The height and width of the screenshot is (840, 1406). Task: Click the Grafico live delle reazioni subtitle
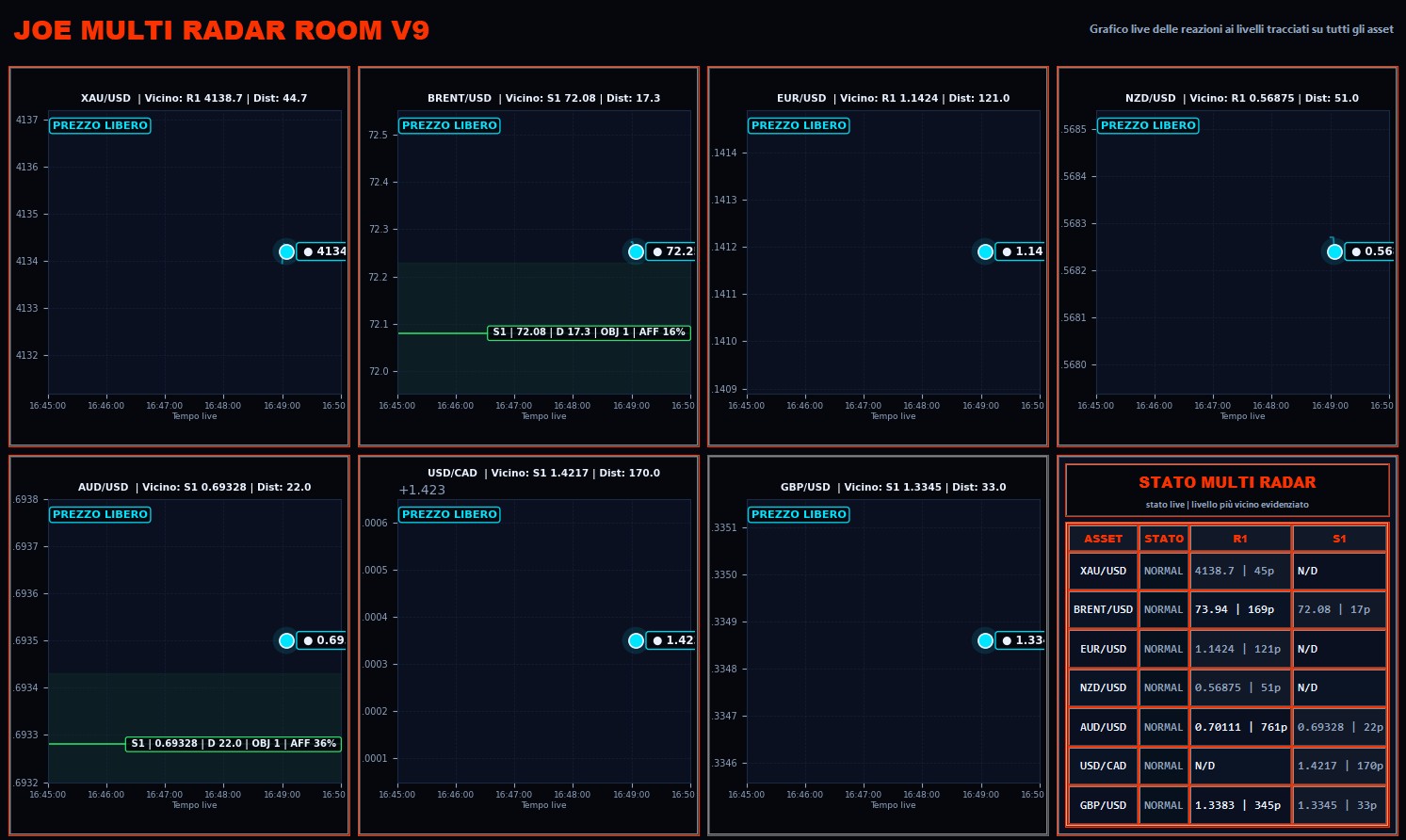click(1241, 29)
